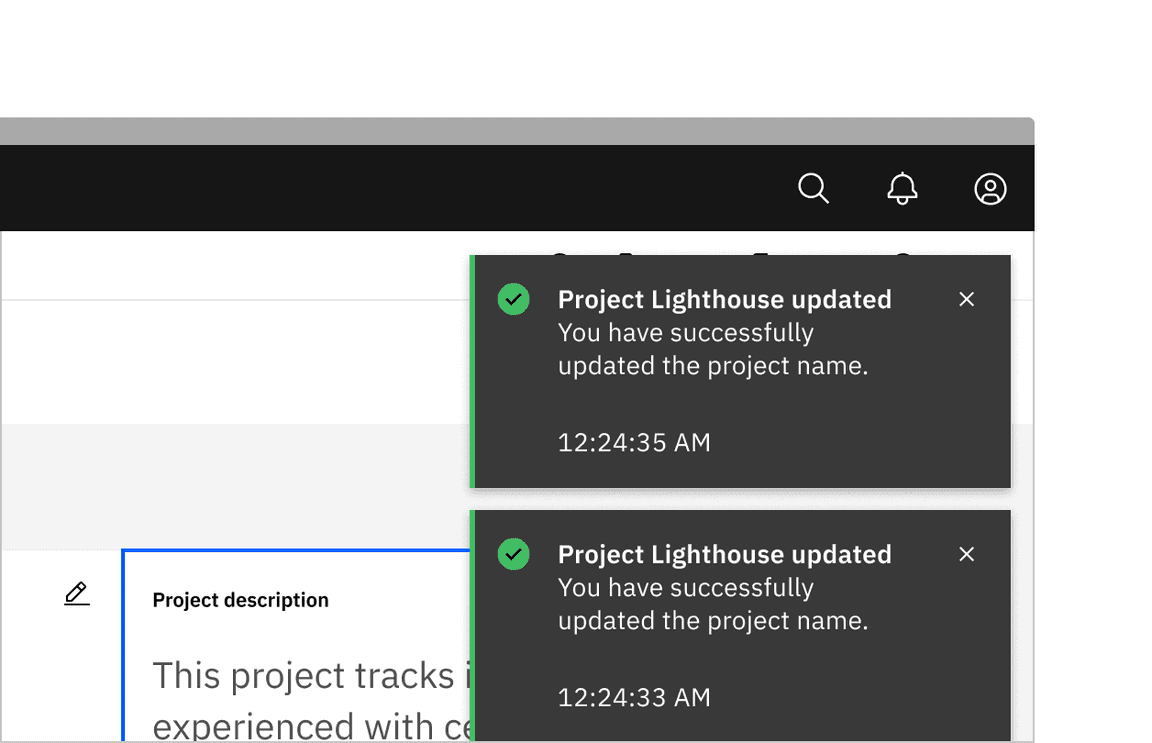Click the 12:24:35 AM timestamp

point(634,442)
